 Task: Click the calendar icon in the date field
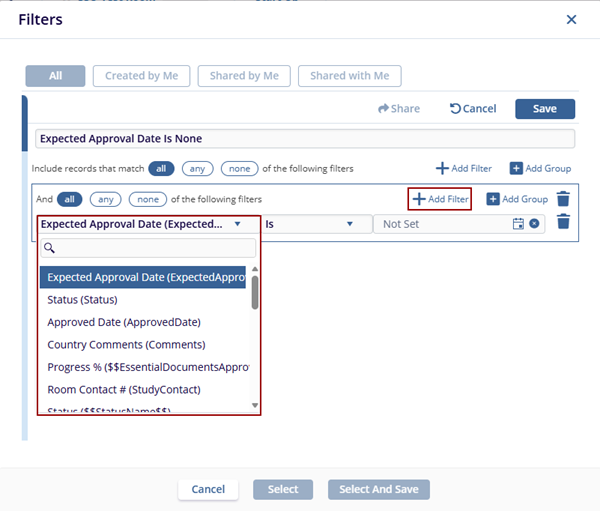tap(518, 224)
